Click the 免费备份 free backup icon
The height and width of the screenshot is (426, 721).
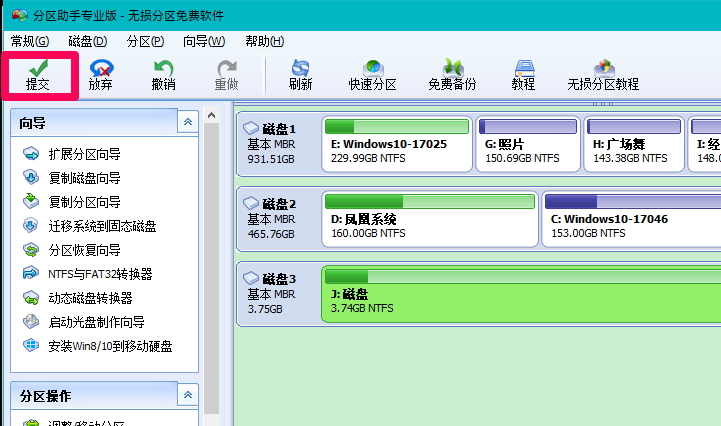(452, 74)
